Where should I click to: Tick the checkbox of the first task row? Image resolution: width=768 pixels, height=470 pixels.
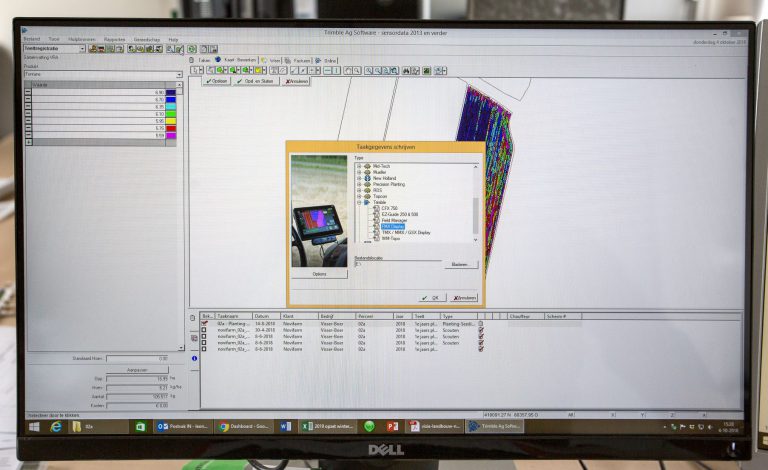tap(206, 324)
